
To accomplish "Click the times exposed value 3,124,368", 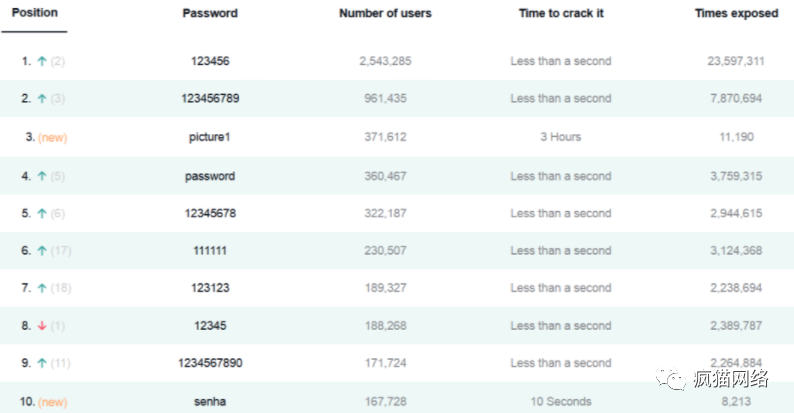I will click(x=736, y=251).
